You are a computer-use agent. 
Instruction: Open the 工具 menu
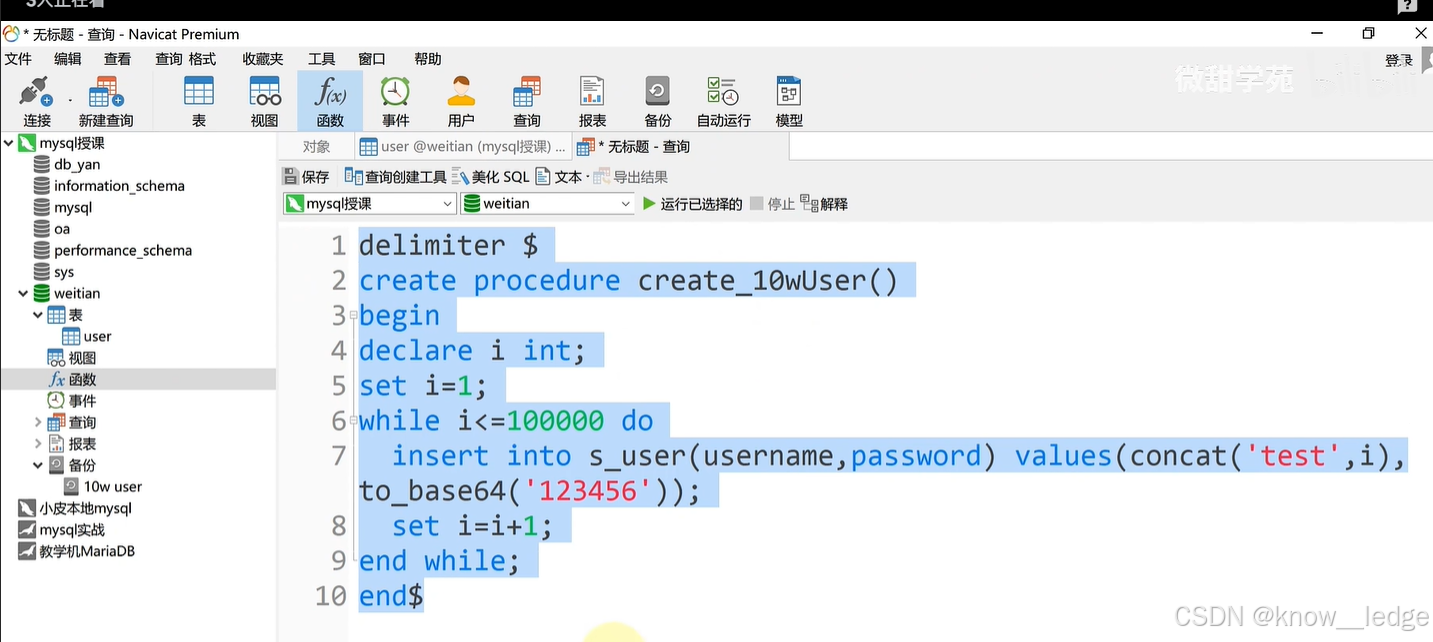[321, 59]
